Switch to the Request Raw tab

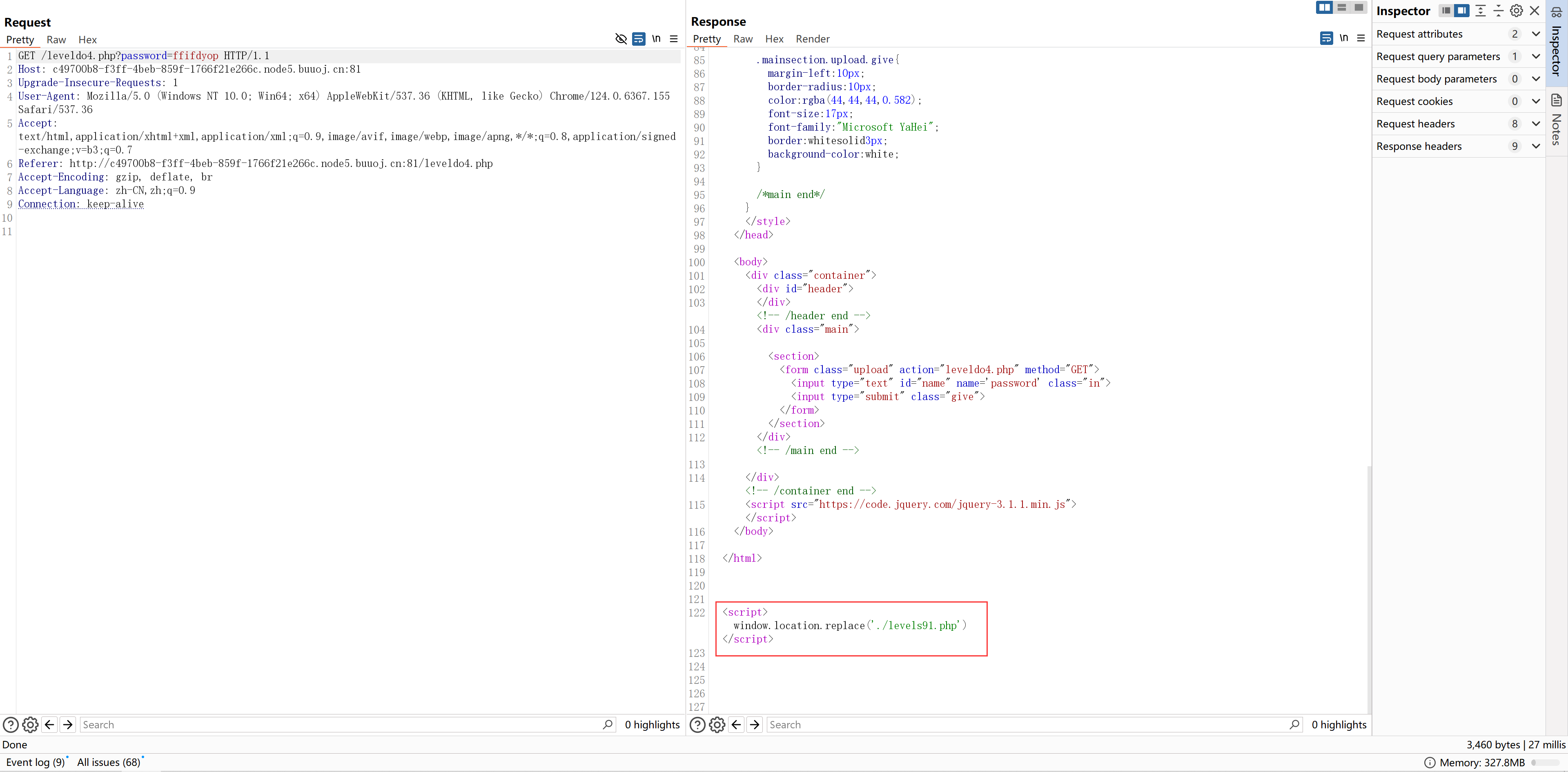pos(56,40)
